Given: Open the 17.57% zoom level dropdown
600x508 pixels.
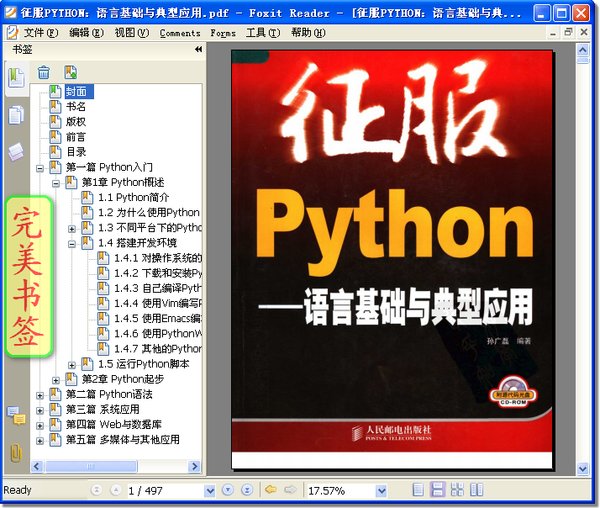Looking at the screenshot, I should coord(380,490).
